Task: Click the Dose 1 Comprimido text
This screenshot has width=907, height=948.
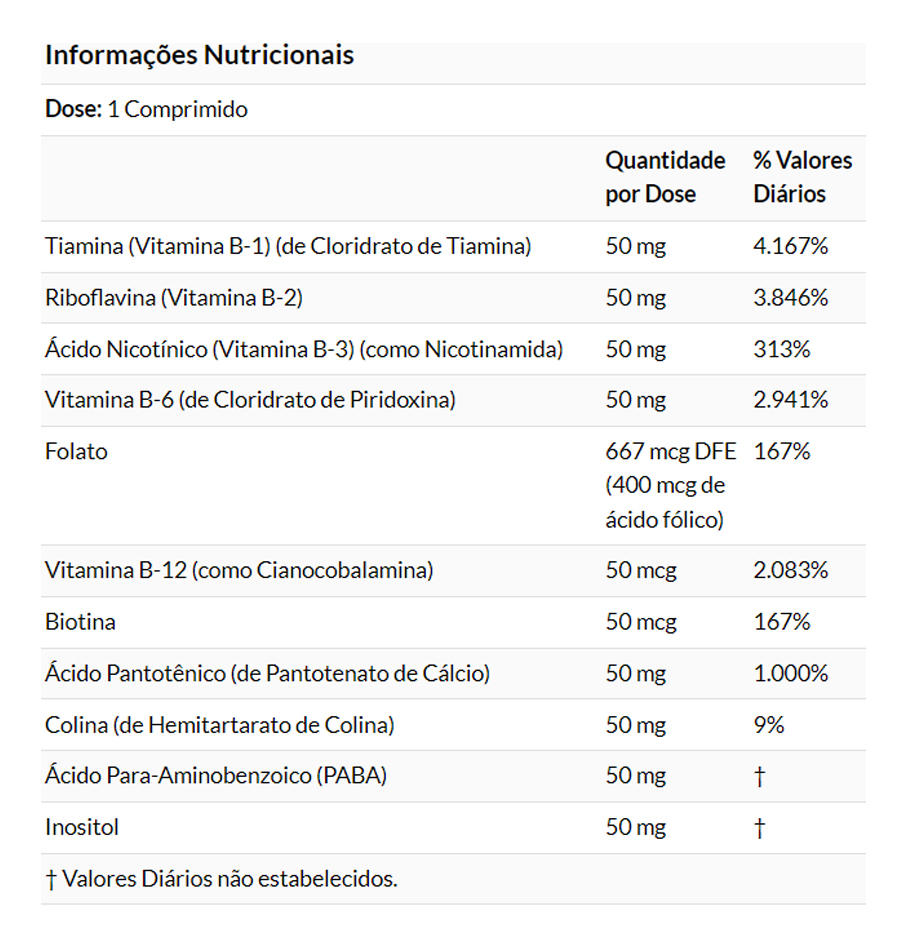Action: (146, 109)
